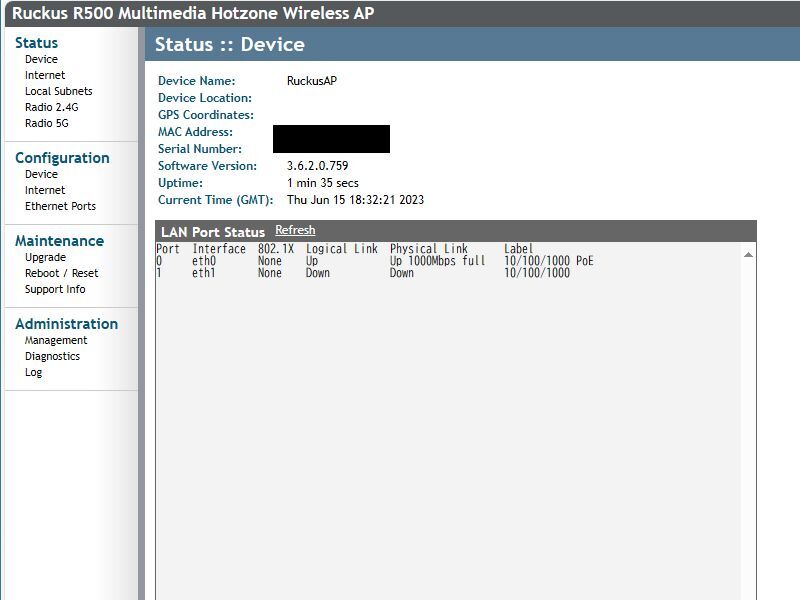View Radio 5G status
800x600 pixels.
(46, 123)
